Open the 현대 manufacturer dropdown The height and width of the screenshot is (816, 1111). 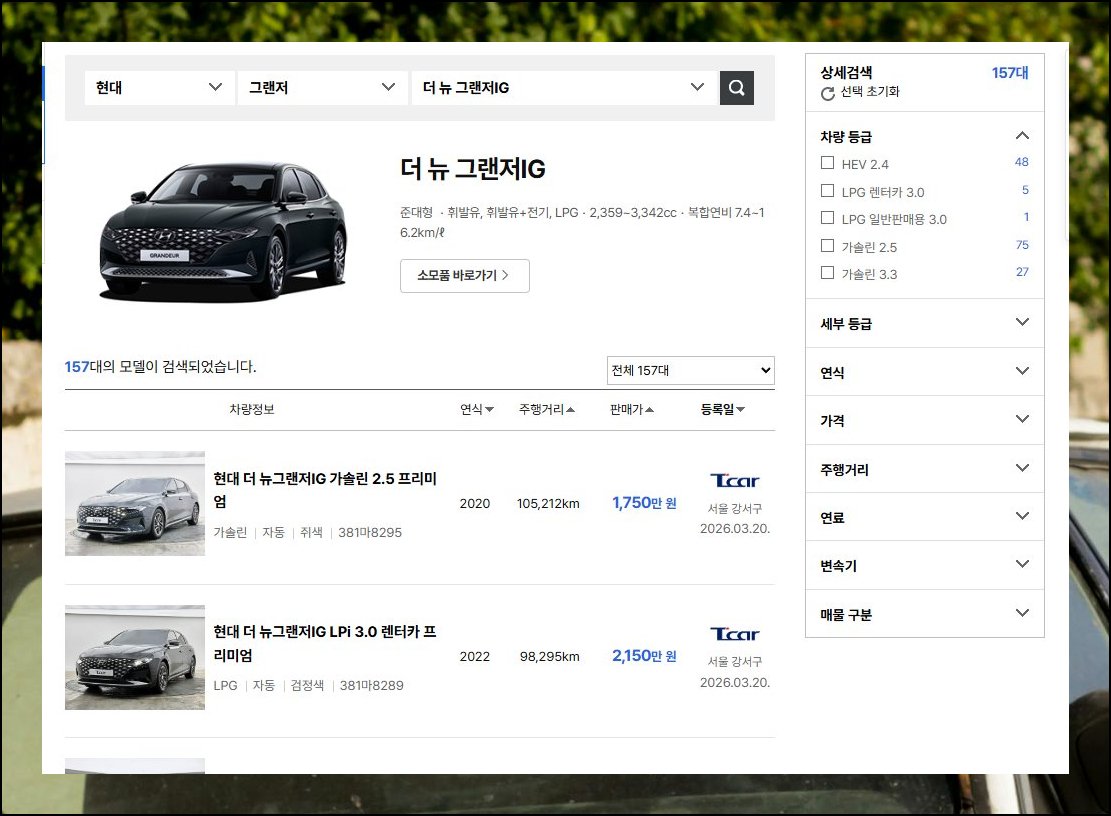pyautogui.click(x=159, y=88)
